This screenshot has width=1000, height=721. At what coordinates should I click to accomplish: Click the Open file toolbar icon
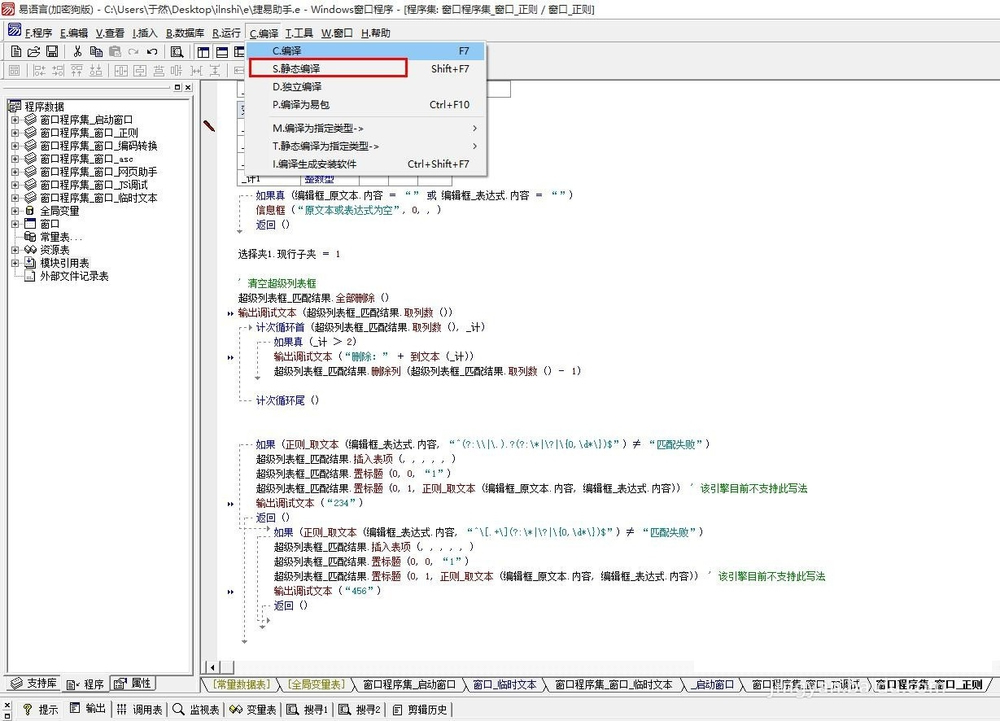34,51
